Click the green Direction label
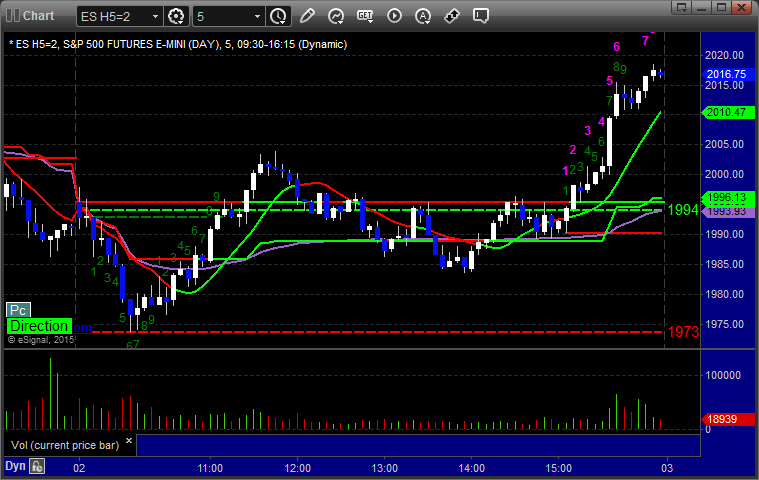The width and height of the screenshot is (759, 480). point(39,326)
